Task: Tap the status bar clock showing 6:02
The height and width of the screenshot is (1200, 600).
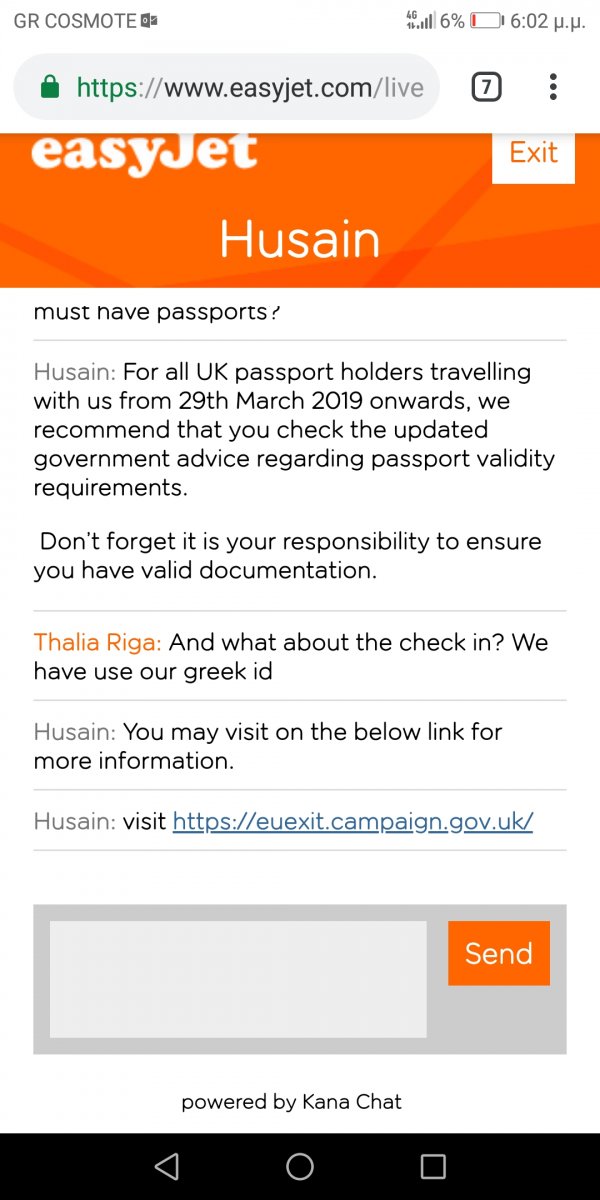Action: (547, 20)
